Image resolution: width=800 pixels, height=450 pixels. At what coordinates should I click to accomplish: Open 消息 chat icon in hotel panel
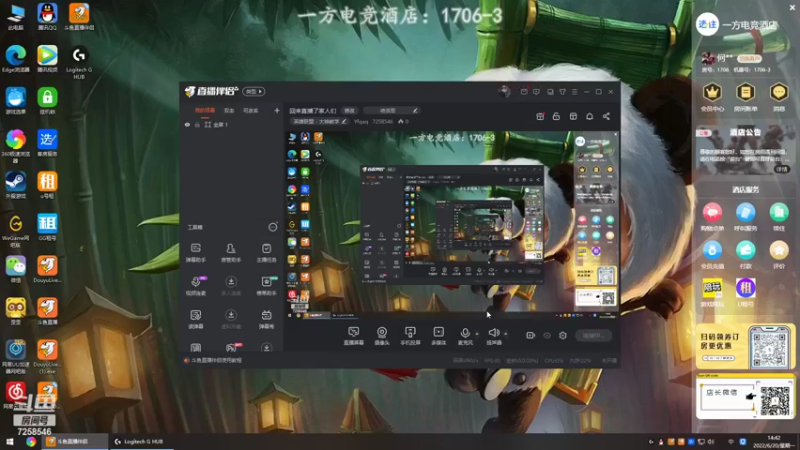click(779, 97)
